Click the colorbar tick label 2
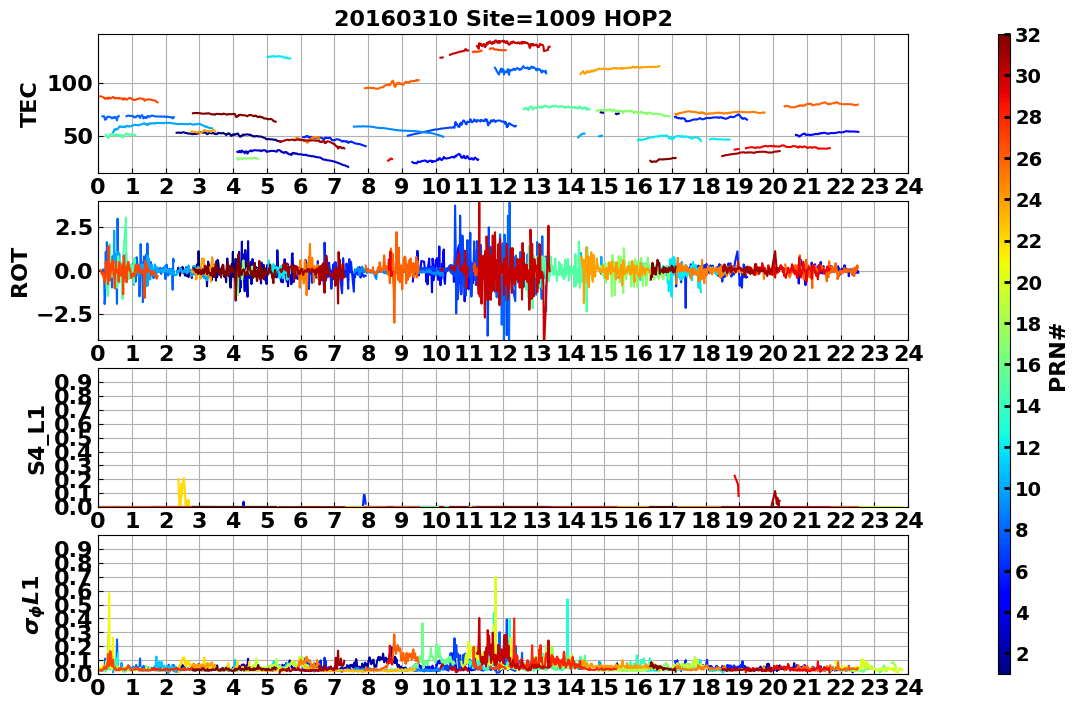The image size is (1077, 709). pos(1022,653)
